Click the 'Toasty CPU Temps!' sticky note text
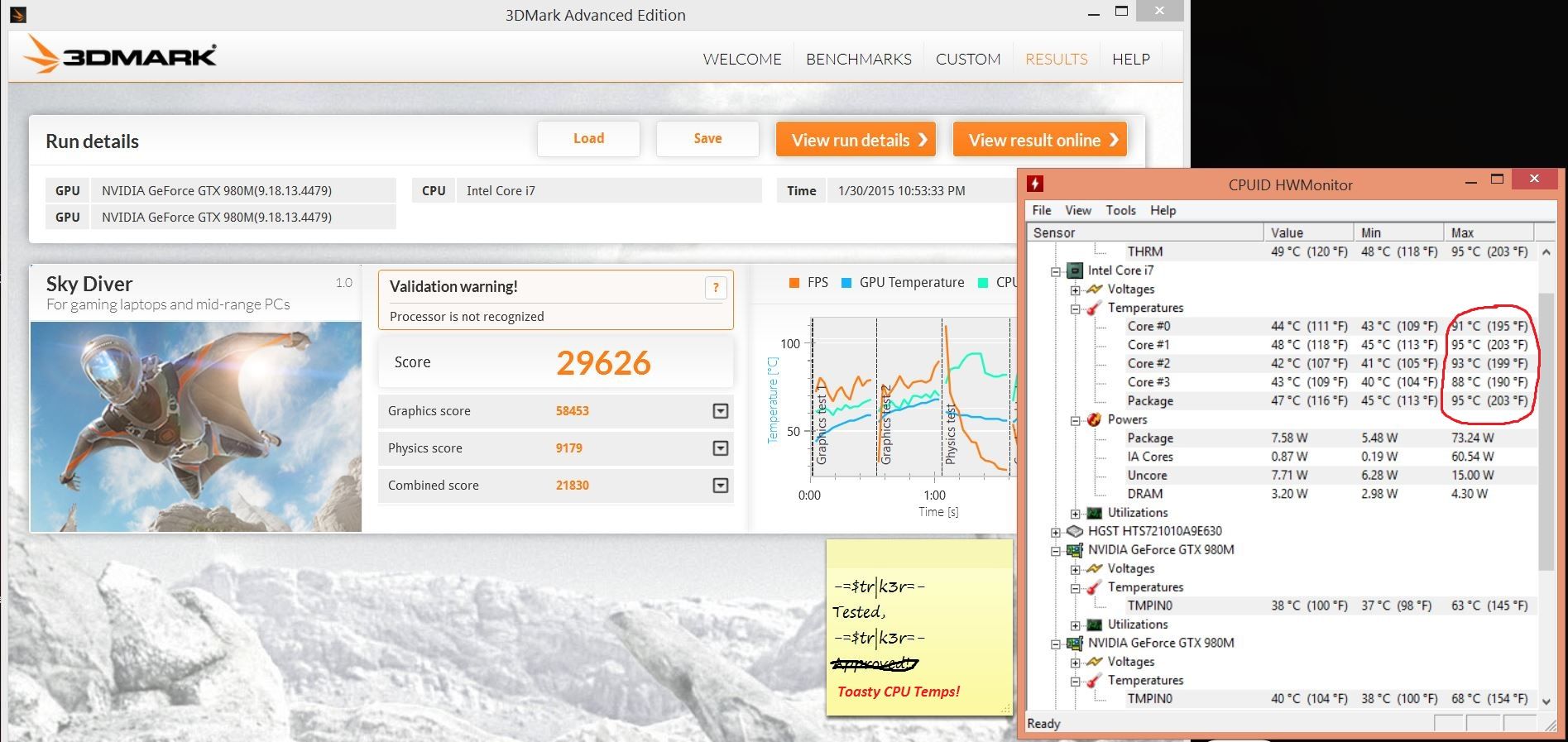Viewport: 1568px width, 742px height. coord(899,692)
